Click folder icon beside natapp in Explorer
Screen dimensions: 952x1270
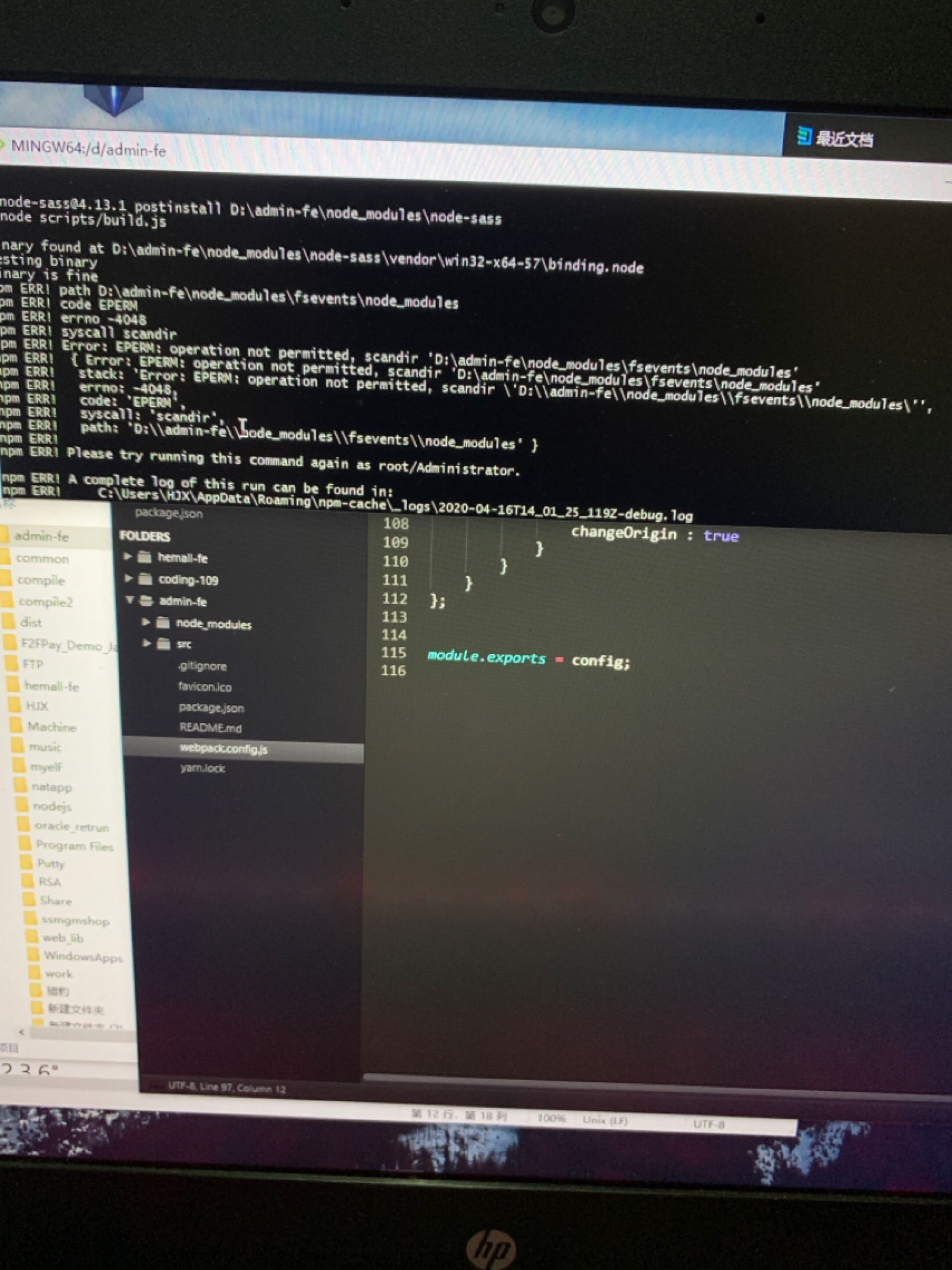(x=22, y=786)
